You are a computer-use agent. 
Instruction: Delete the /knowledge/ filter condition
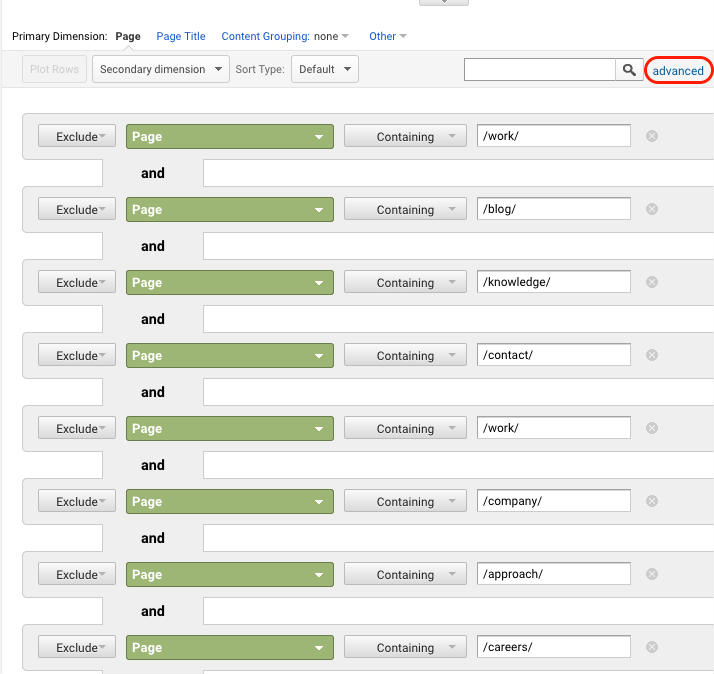click(652, 282)
